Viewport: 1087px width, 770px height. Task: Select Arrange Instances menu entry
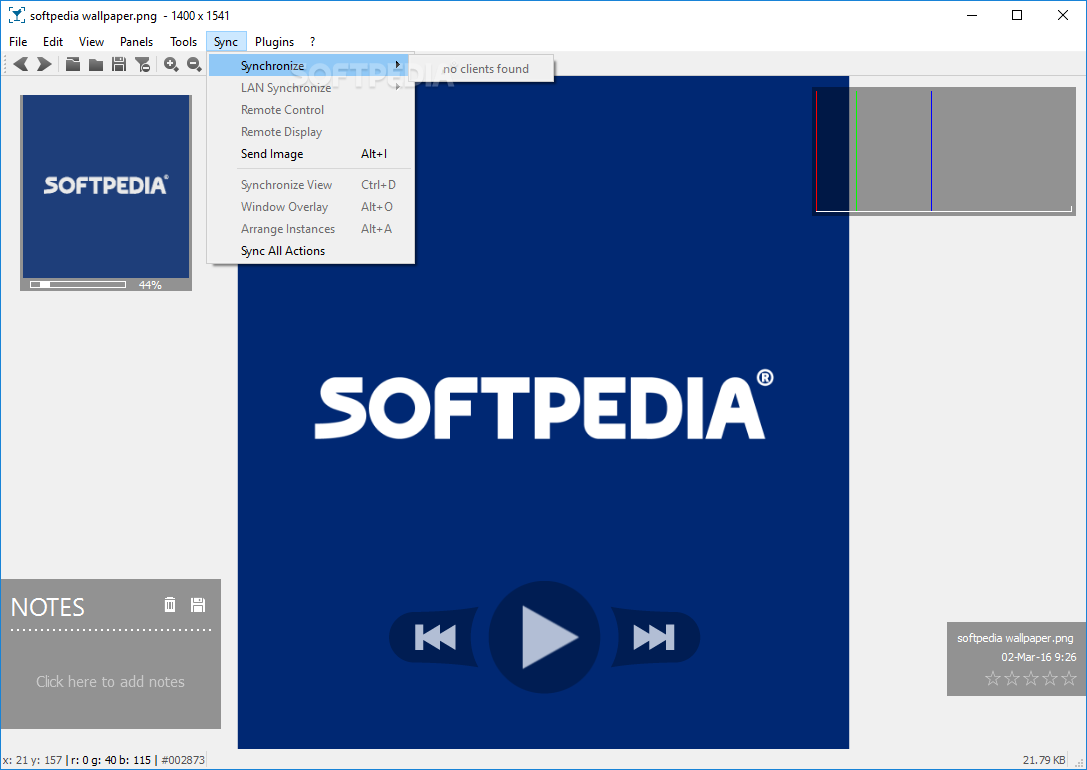click(x=309, y=229)
